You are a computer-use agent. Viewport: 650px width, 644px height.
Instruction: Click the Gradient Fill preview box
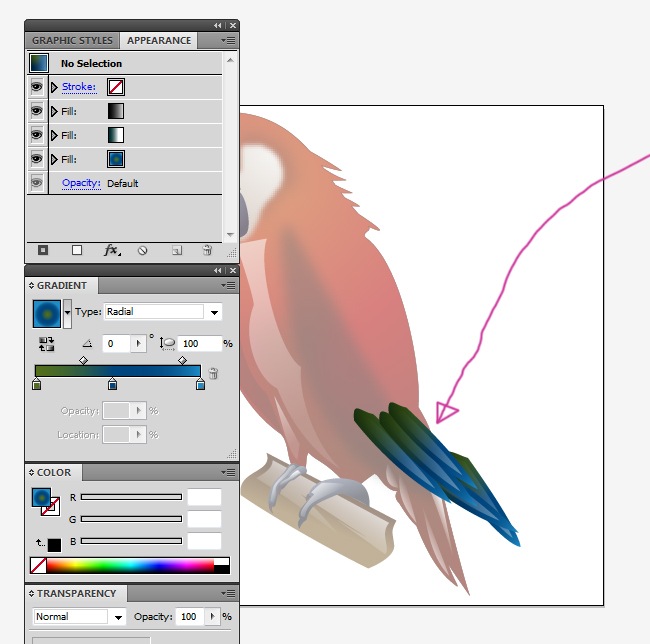pyautogui.click(x=47, y=314)
